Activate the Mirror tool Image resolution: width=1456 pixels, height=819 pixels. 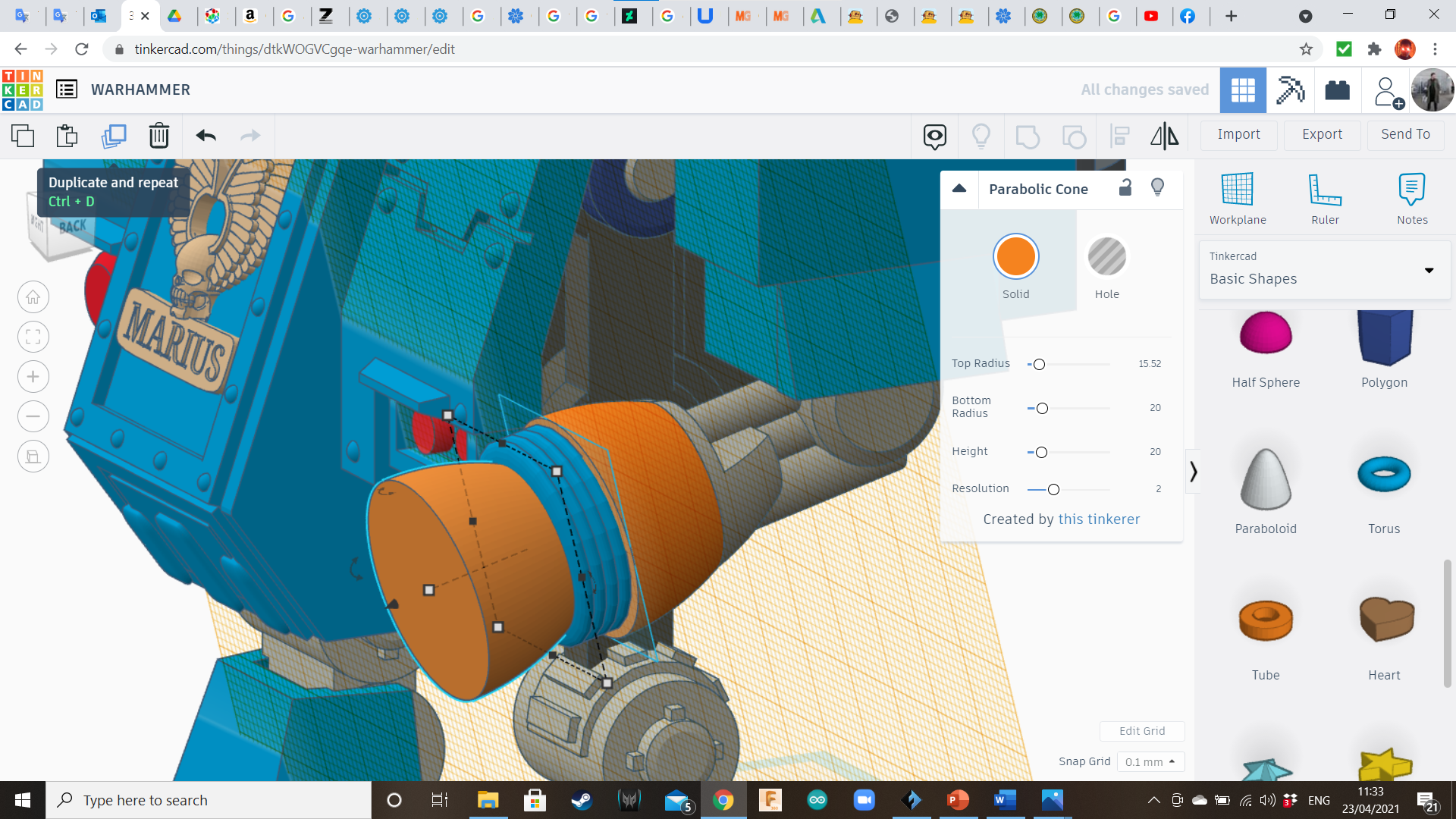(1165, 136)
